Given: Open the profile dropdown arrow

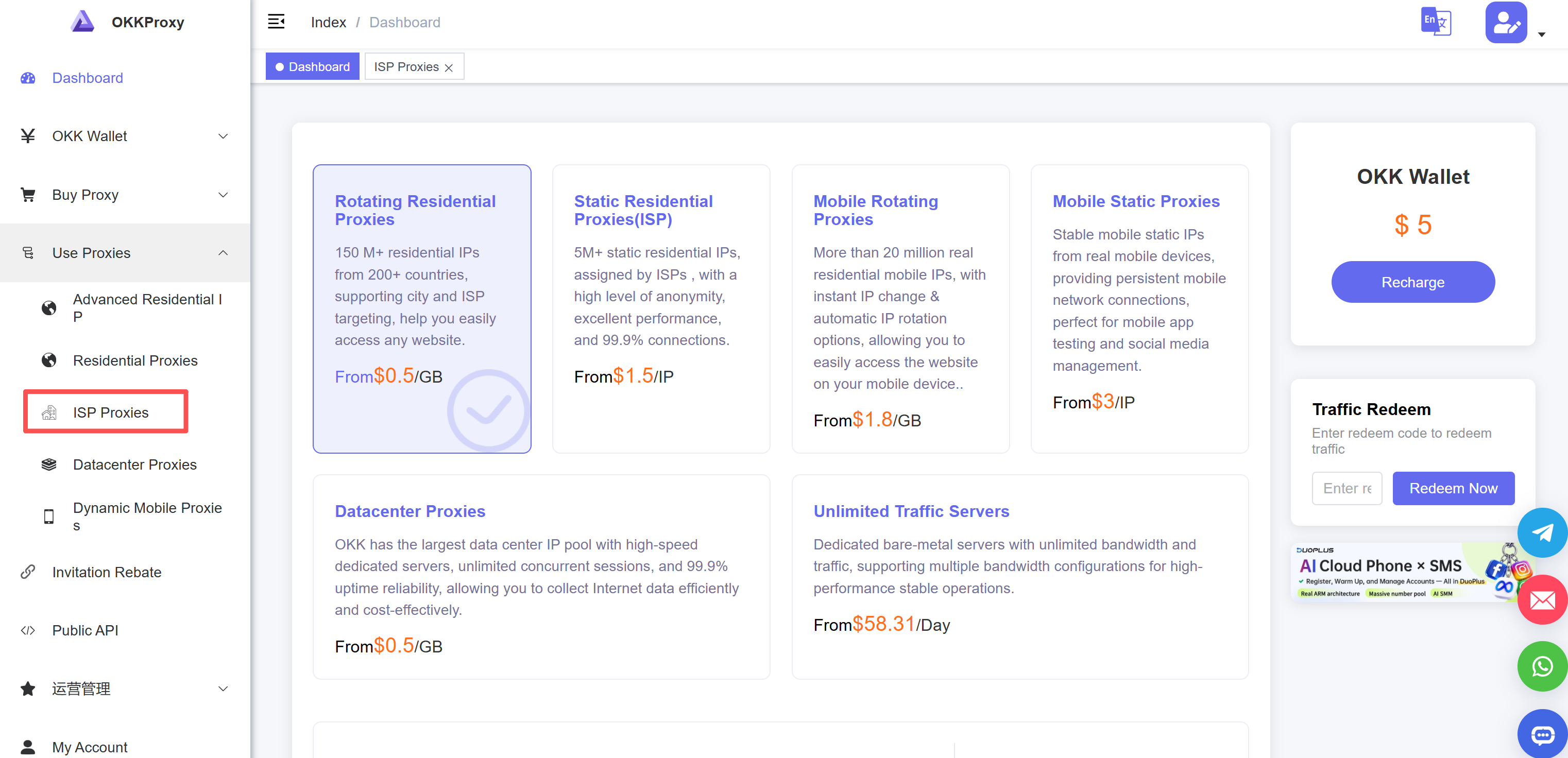Looking at the screenshot, I should (x=1542, y=34).
